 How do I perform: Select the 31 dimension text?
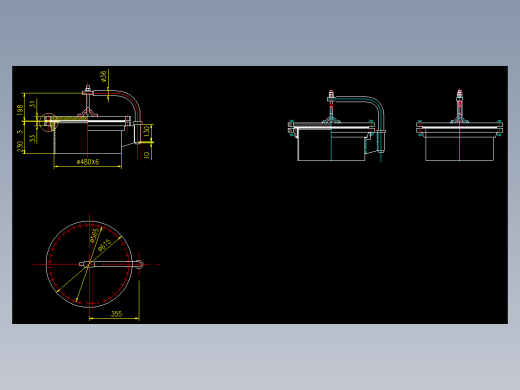coord(33,104)
